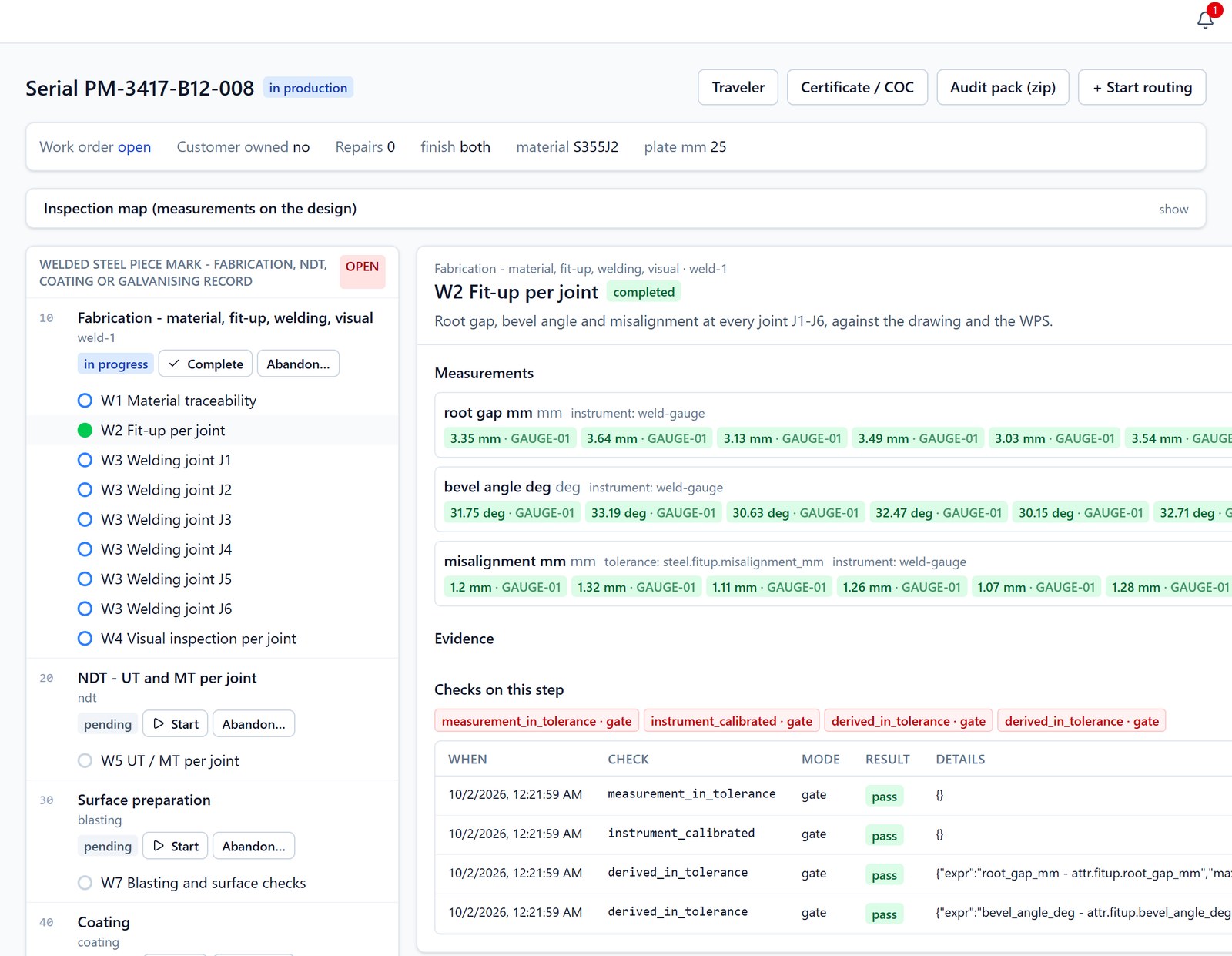Open the notifications bell icon

[x=1206, y=19]
